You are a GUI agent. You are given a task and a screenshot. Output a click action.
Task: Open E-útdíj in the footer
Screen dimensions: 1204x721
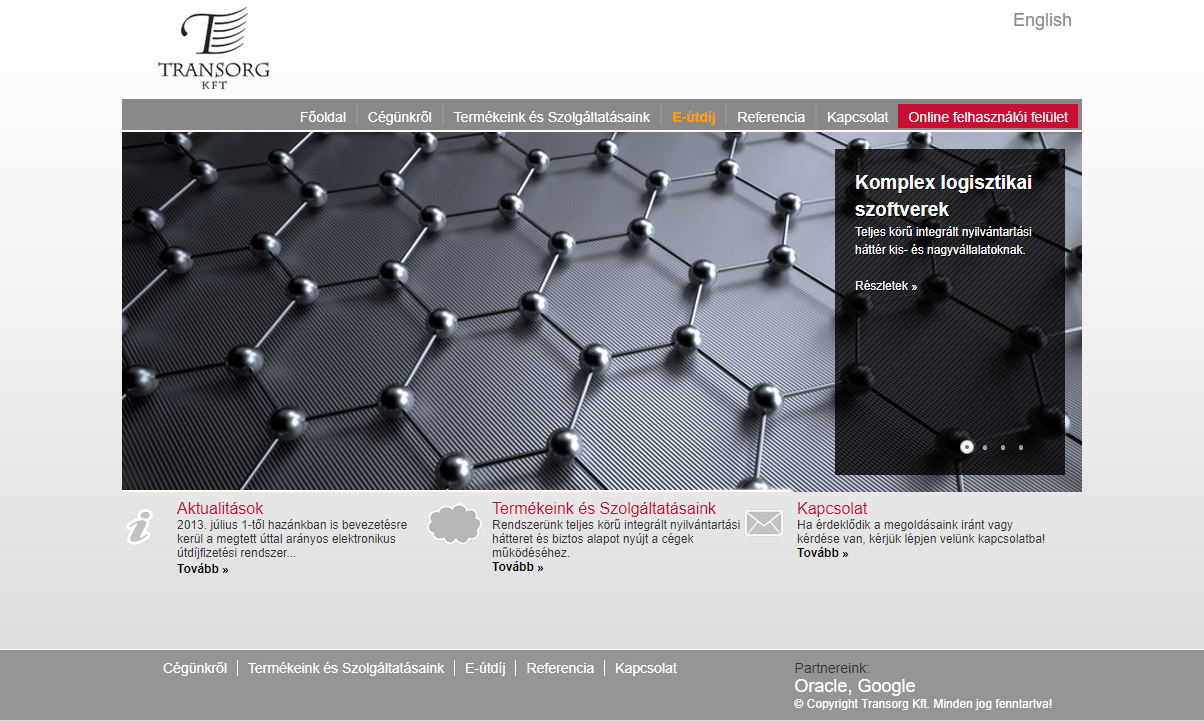point(485,668)
